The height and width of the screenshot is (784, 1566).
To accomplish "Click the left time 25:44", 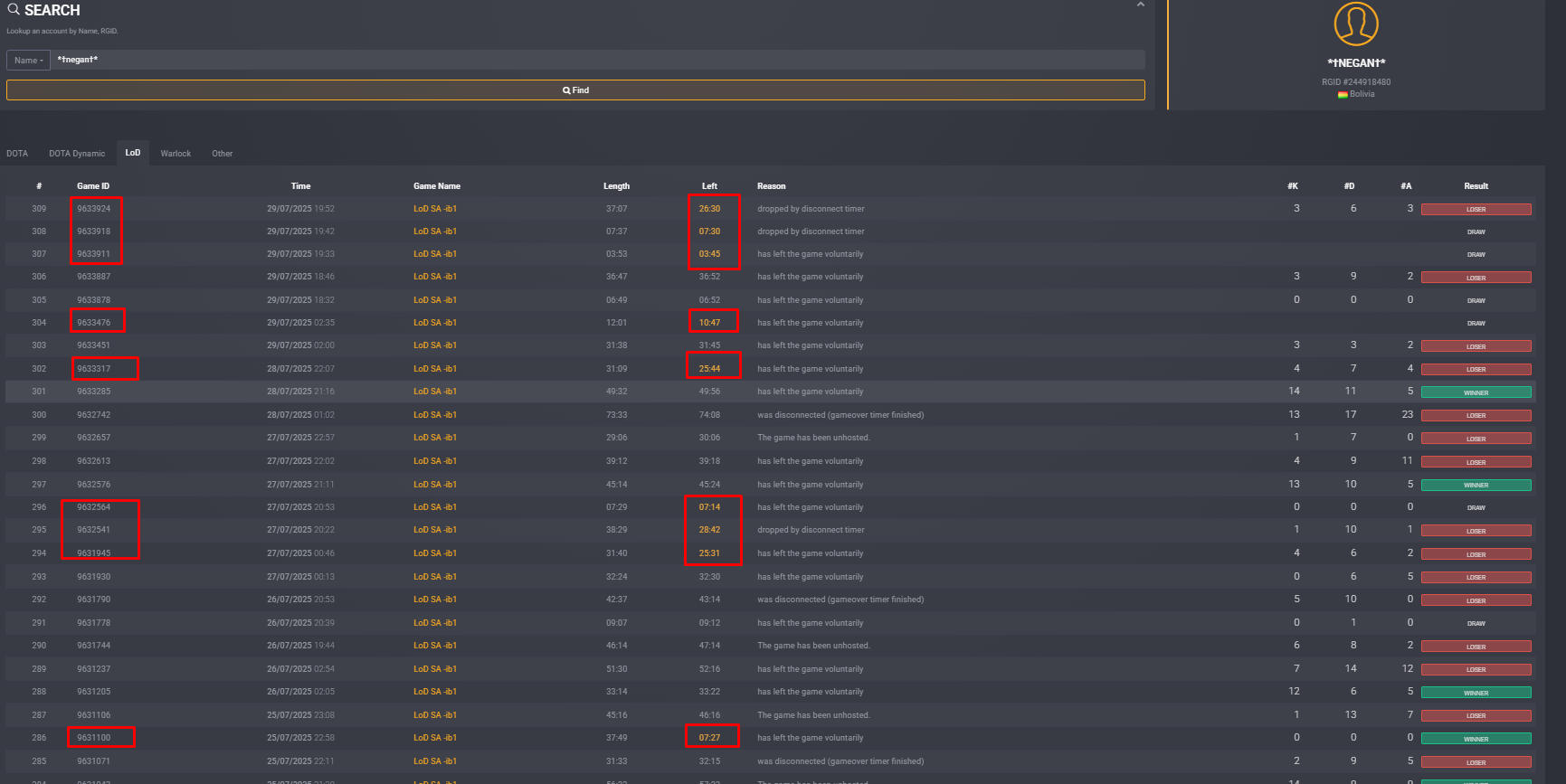I will 709,369.
